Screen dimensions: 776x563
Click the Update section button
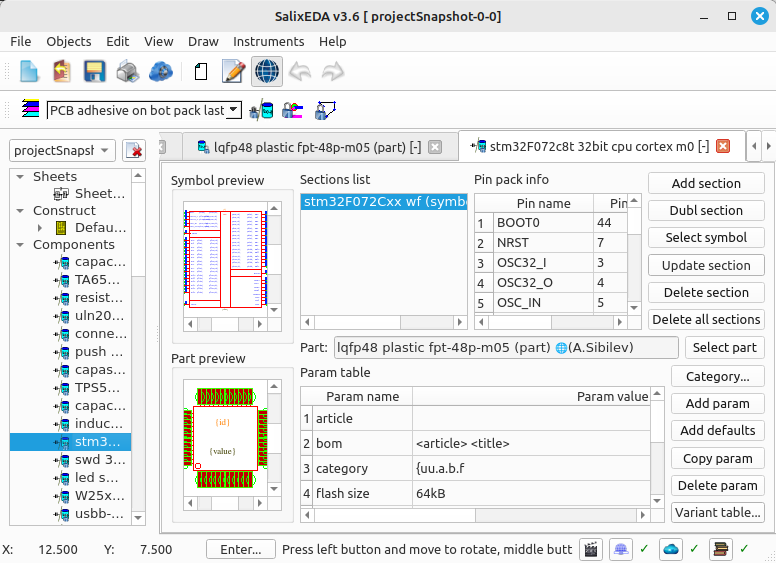pyautogui.click(x=706, y=266)
